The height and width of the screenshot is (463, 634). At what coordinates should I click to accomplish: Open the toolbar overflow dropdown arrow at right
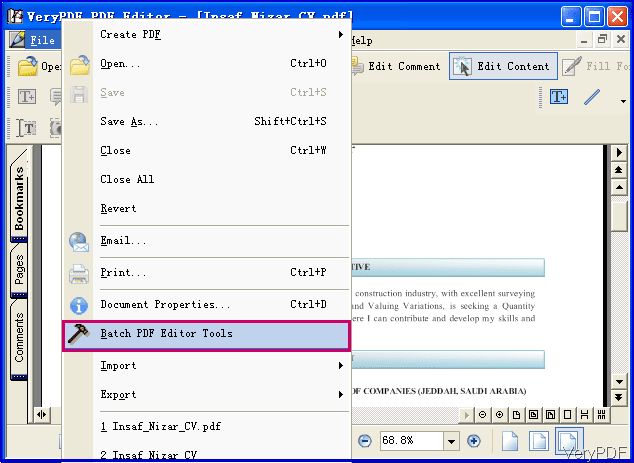tap(623, 101)
